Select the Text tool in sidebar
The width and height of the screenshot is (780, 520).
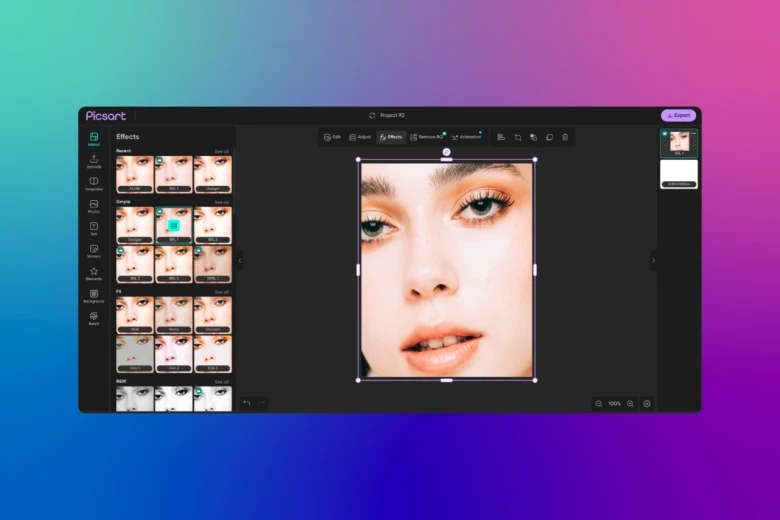tap(94, 228)
